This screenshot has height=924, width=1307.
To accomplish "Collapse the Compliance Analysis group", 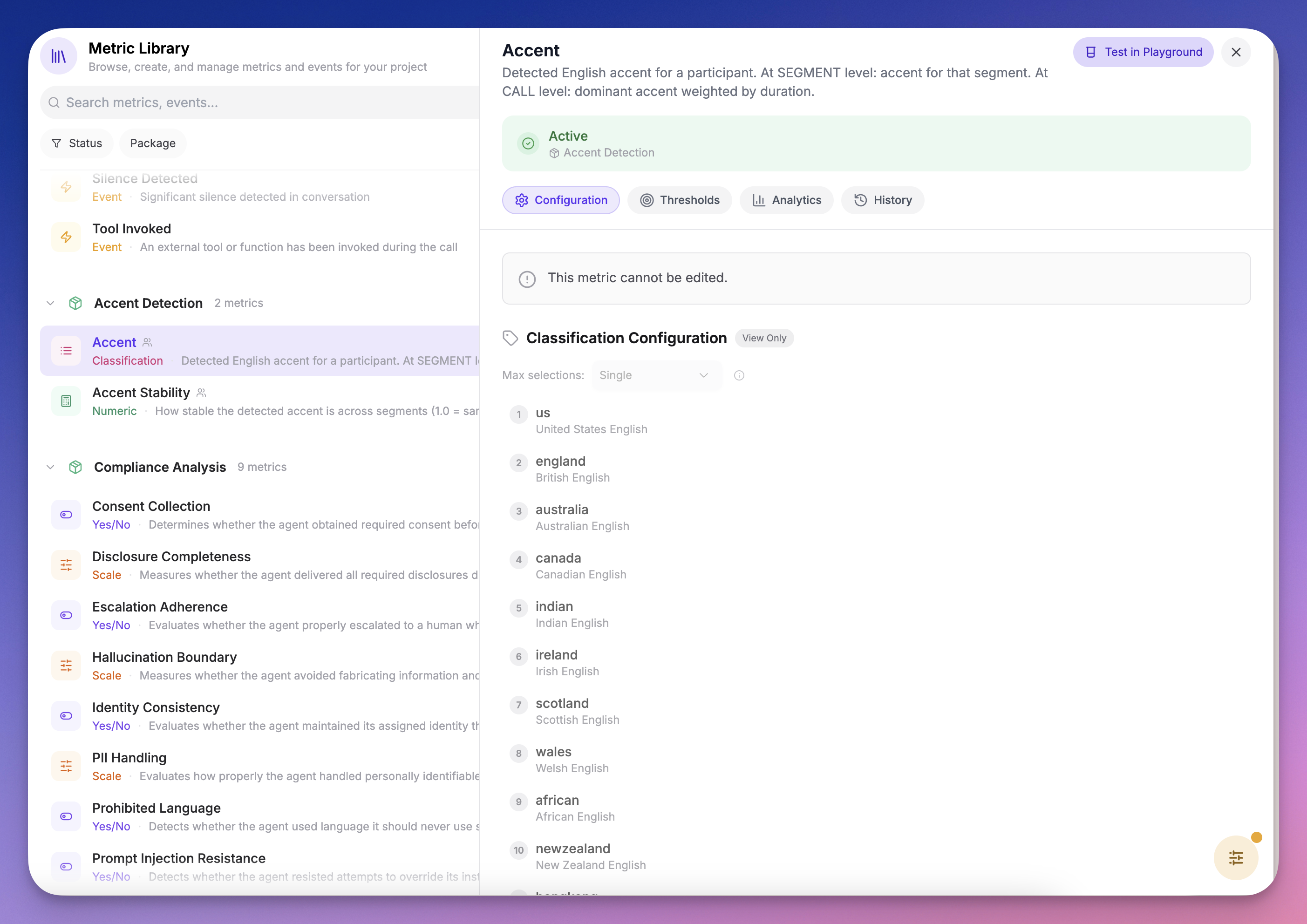I will click(x=50, y=467).
